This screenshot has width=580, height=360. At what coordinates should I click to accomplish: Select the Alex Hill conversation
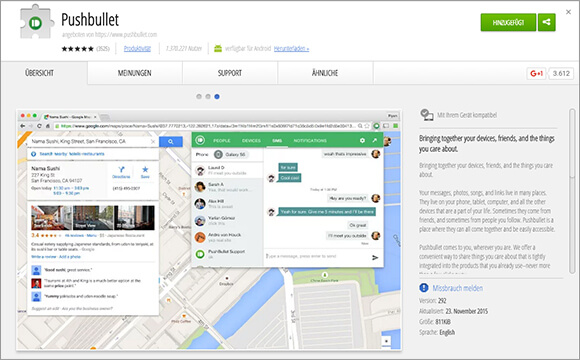[x=227, y=203]
